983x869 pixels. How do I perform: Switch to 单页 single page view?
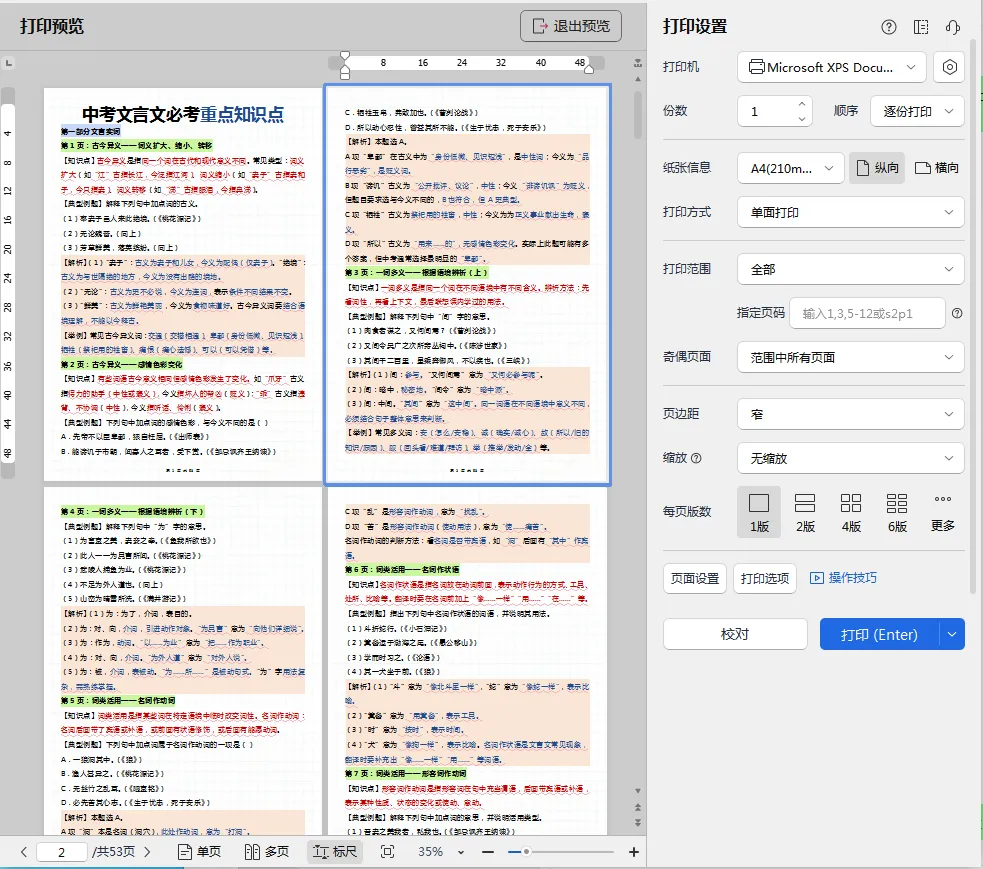coord(199,852)
